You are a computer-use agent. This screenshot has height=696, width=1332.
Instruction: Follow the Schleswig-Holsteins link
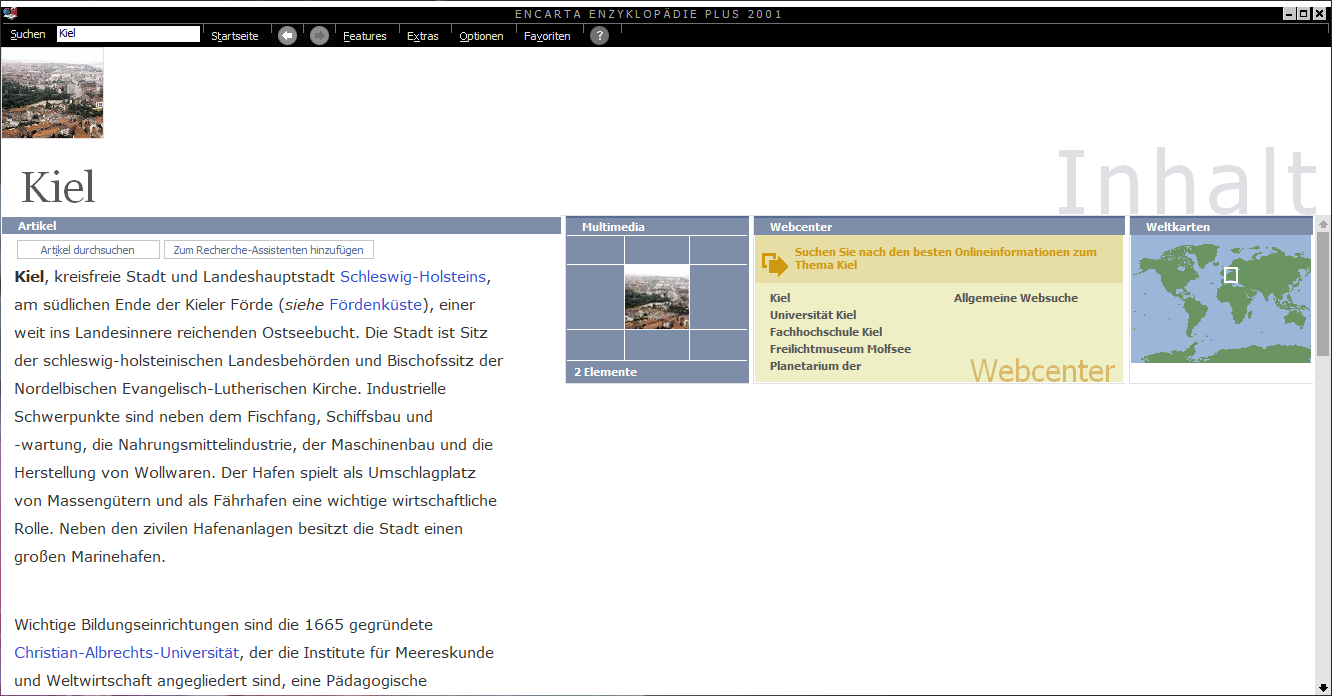(x=413, y=277)
